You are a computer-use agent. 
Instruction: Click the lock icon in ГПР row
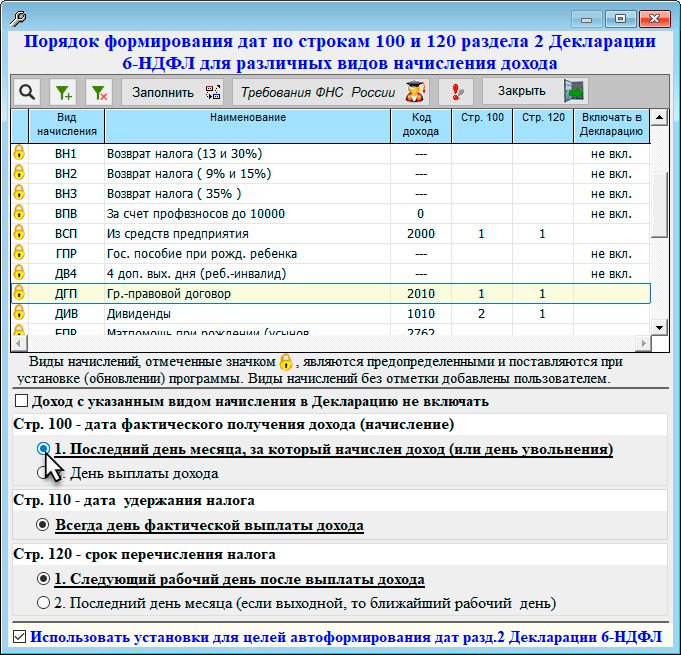tap(19, 253)
